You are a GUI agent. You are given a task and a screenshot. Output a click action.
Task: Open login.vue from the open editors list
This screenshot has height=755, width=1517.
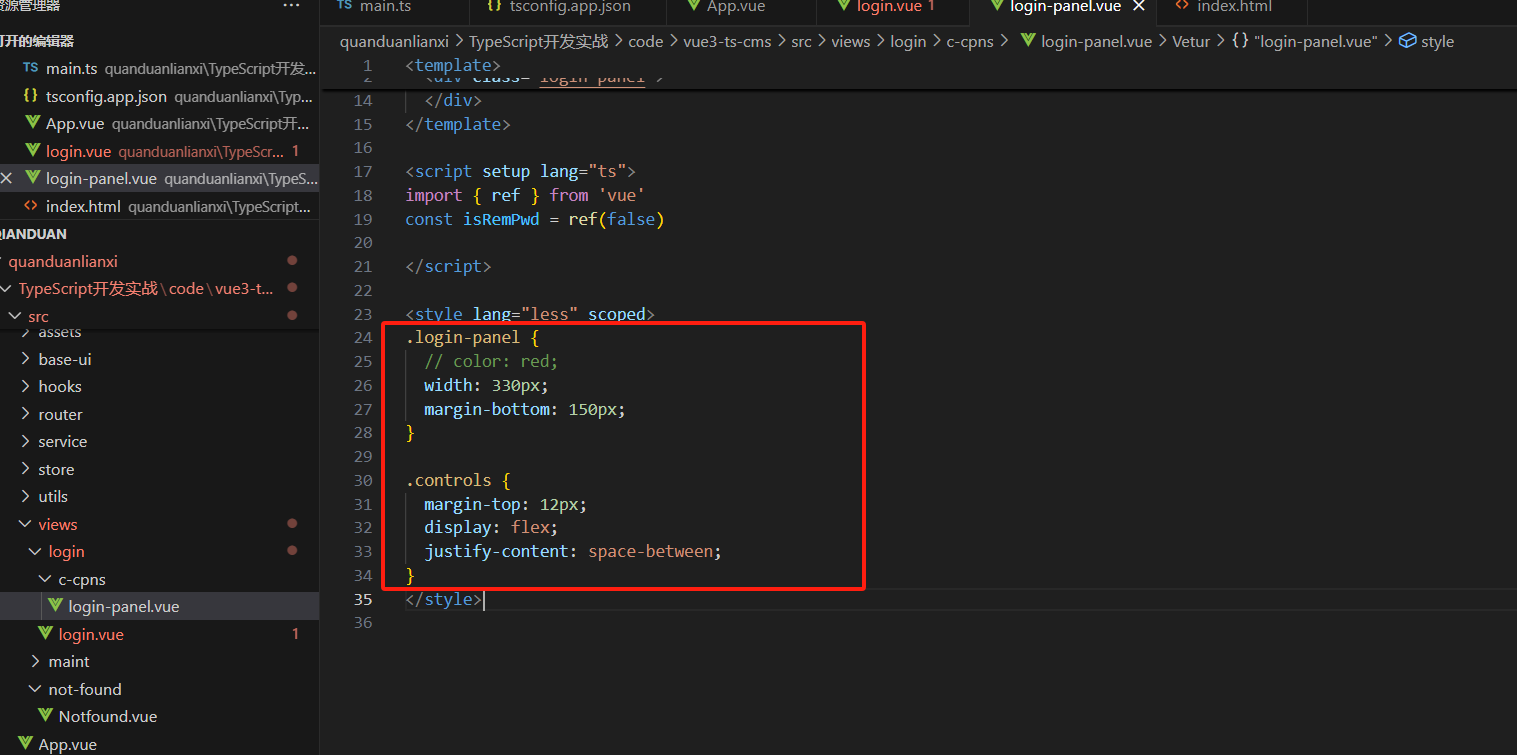tap(160, 152)
